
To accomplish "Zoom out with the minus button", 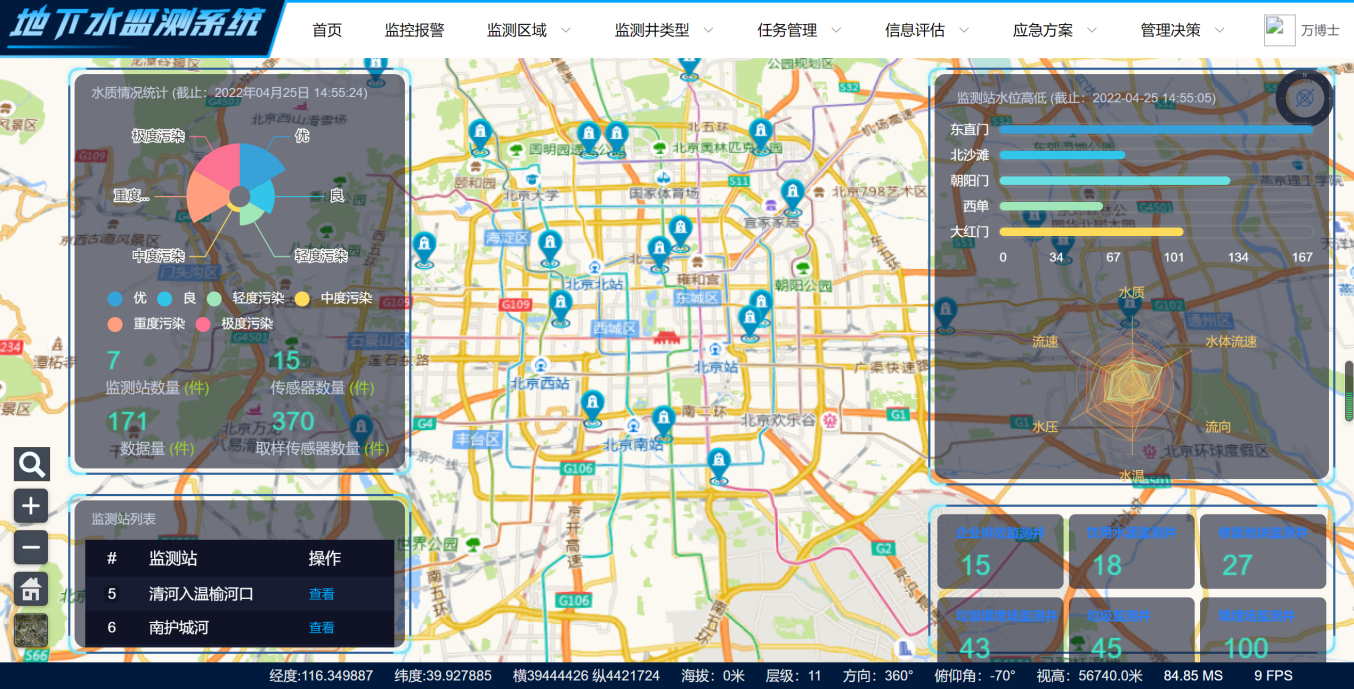I will click(32, 547).
